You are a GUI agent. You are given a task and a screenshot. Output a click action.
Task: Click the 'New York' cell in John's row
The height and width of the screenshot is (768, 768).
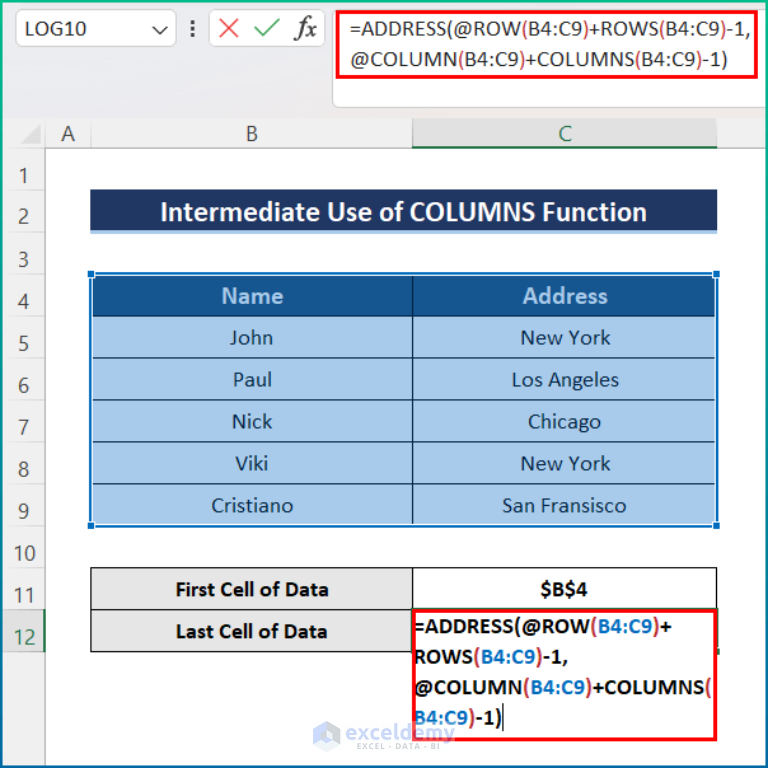564,337
